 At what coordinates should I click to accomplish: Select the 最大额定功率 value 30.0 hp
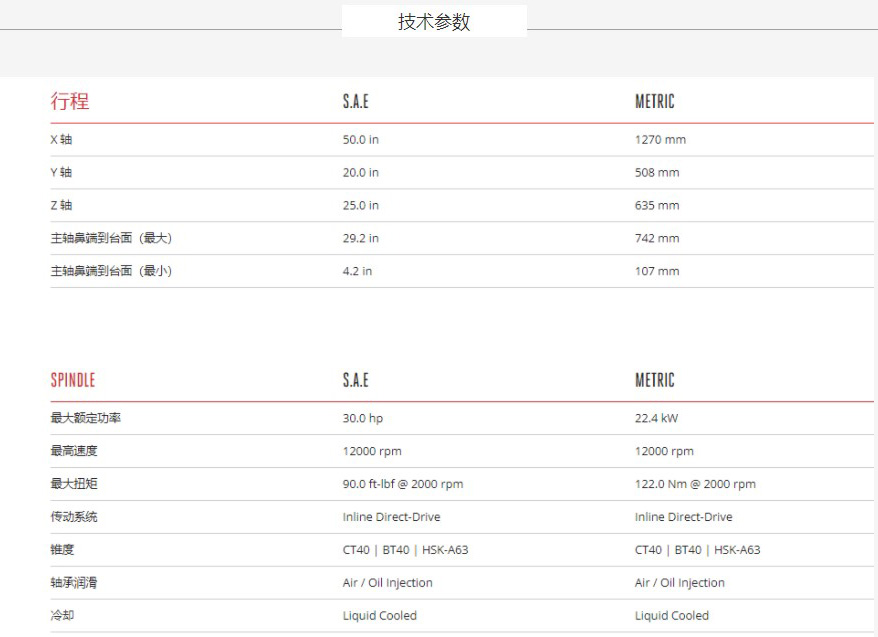tap(363, 418)
